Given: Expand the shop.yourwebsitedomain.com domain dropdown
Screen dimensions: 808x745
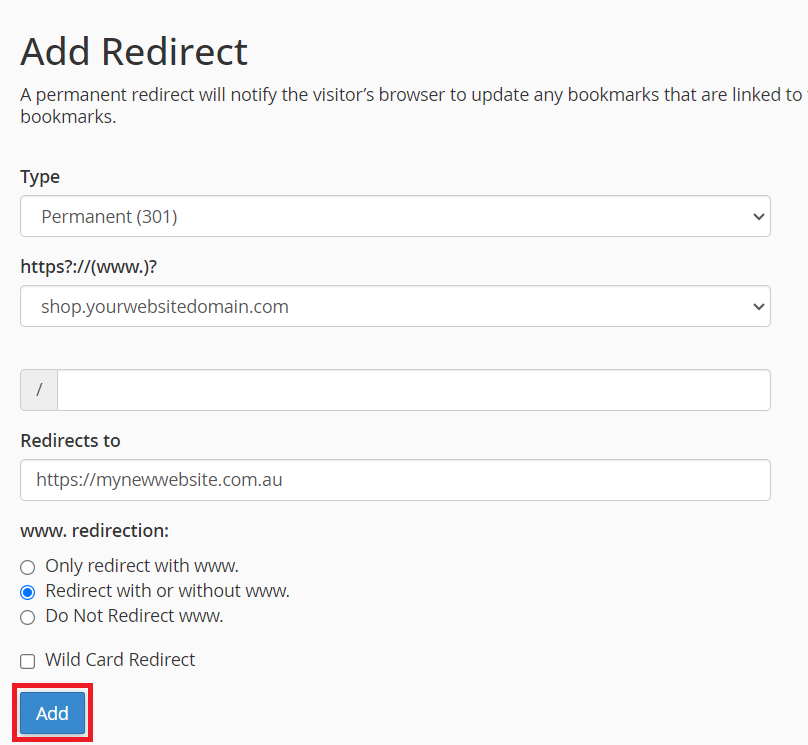Looking at the screenshot, I should tap(394, 306).
